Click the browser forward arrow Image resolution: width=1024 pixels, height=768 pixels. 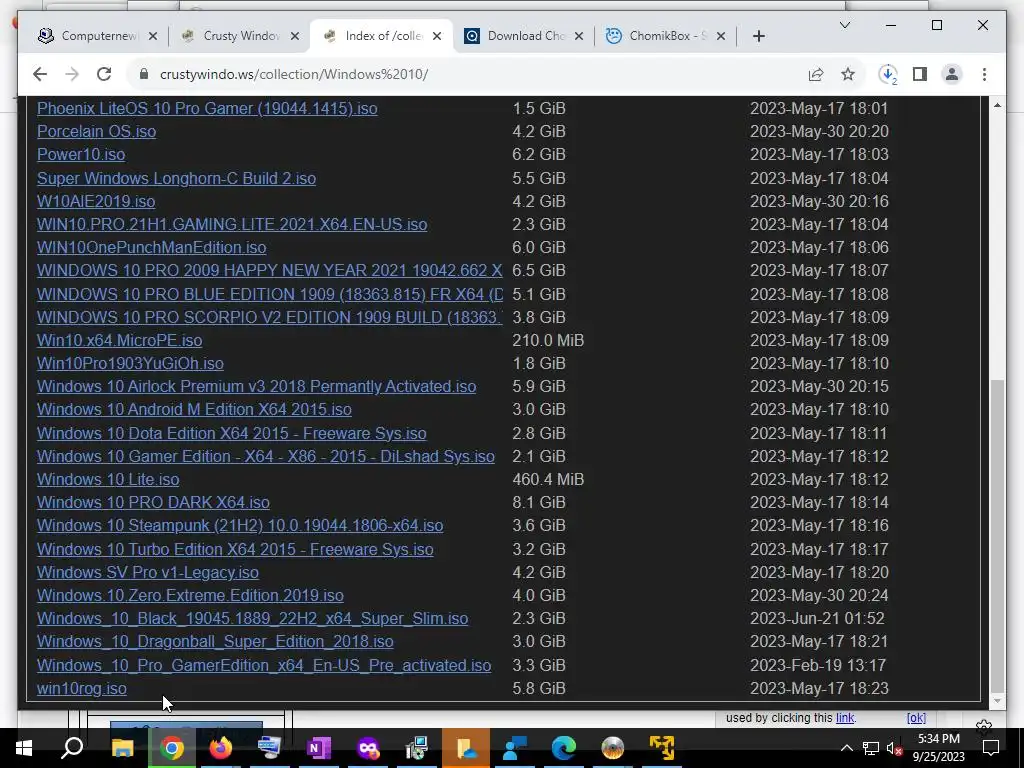pos(72,74)
